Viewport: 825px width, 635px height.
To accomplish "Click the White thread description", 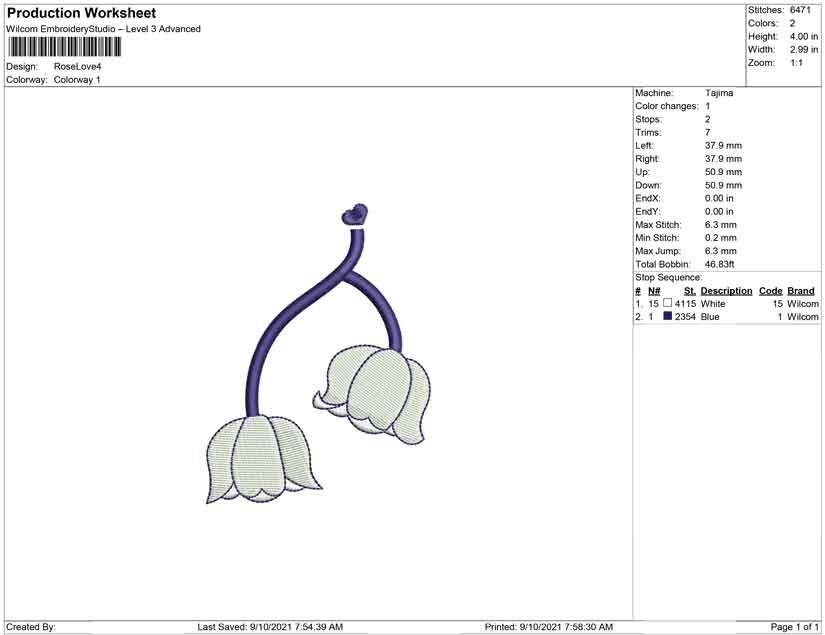I will point(713,304).
